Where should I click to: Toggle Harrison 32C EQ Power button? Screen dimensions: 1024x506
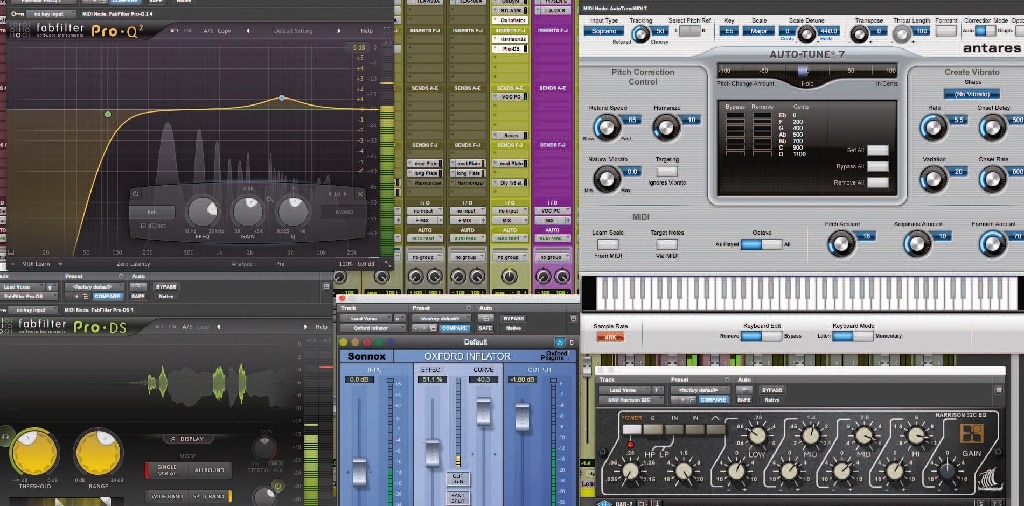point(631,429)
